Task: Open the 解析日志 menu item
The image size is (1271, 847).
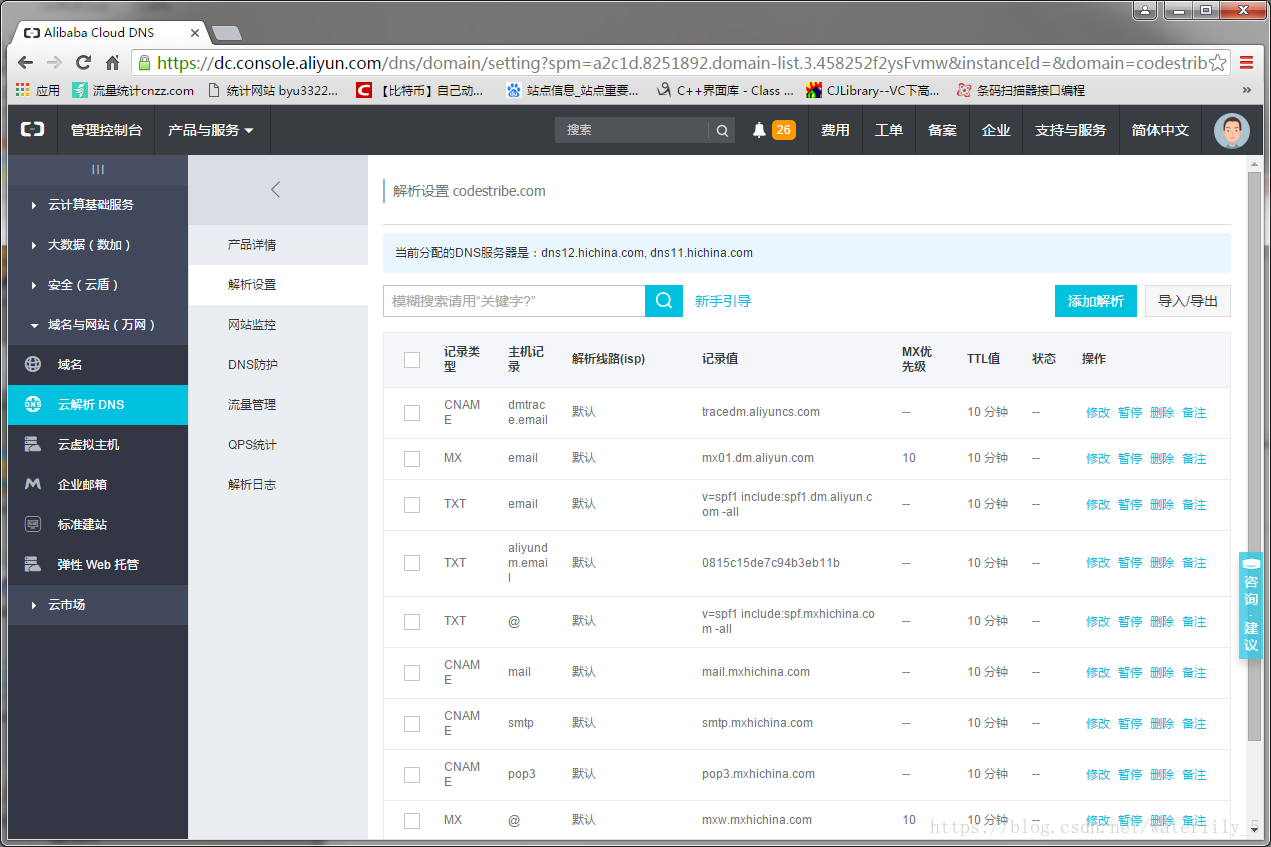Action: (252, 485)
